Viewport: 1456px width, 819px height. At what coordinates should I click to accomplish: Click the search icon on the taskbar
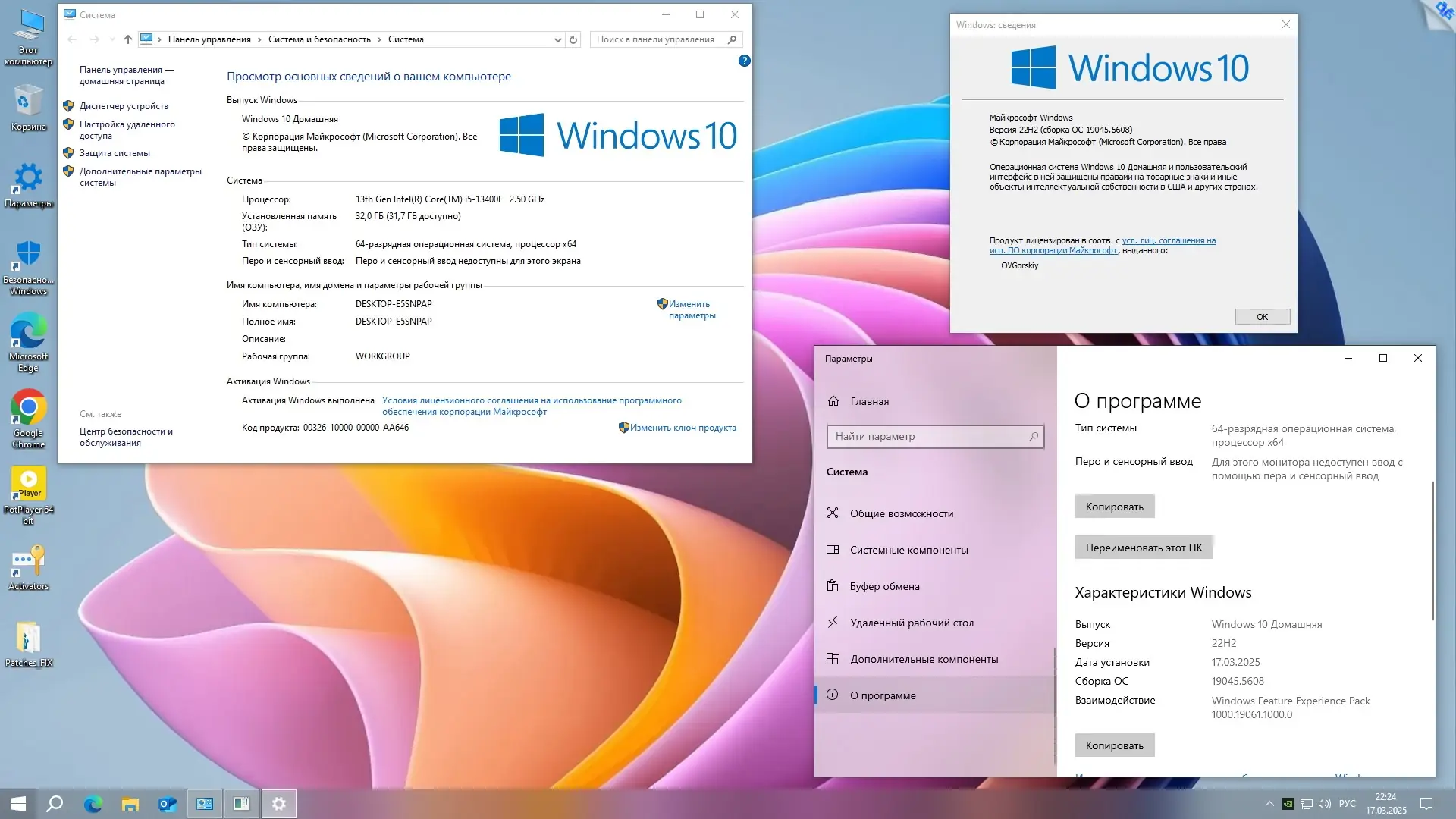53,803
